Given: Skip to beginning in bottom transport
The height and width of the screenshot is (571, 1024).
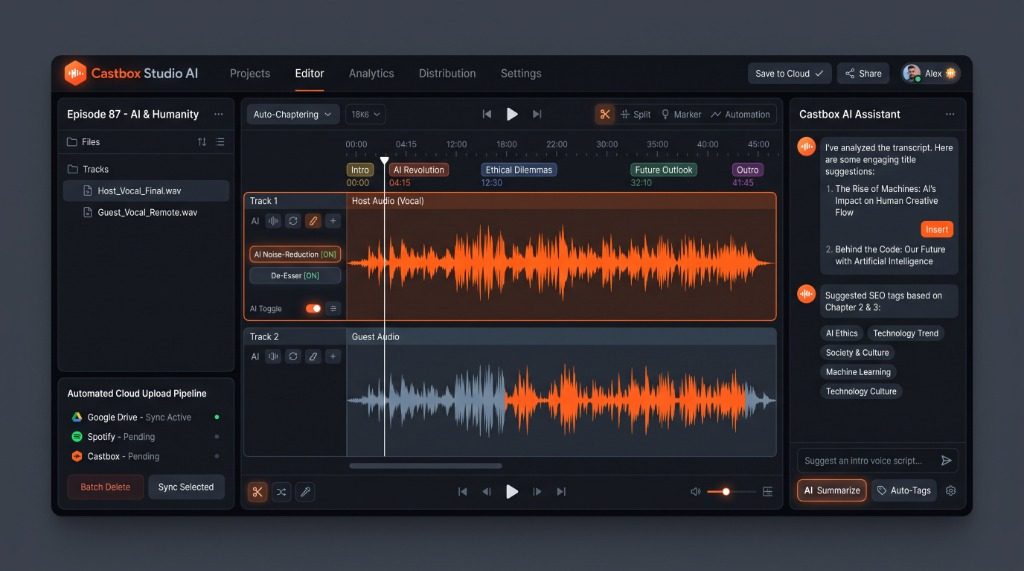Looking at the screenshot, I should (x=462, y=492).
